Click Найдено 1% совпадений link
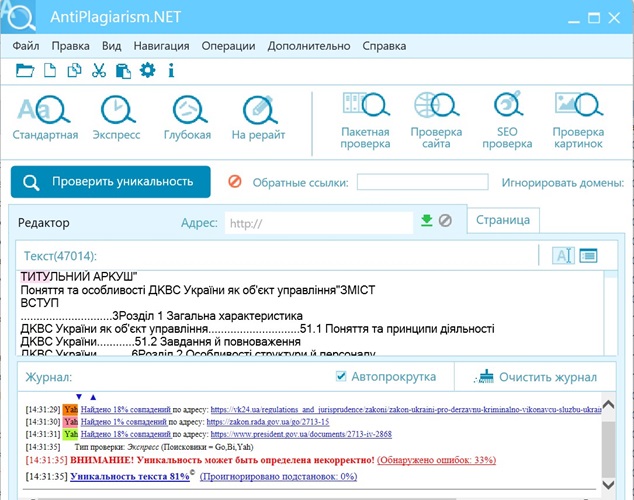Viewport: 634px width, 500px height. point(124,422)
